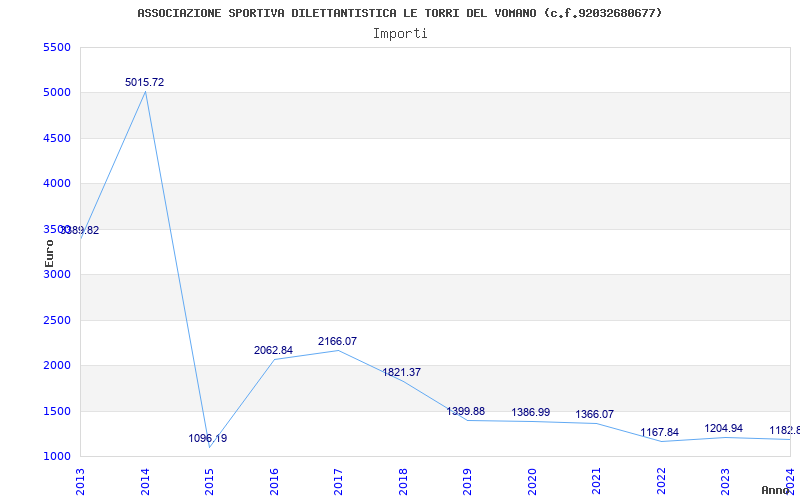800x500 pixels.
Task: Click the 'Euro' y-axis title
Action: coord(49,253)
